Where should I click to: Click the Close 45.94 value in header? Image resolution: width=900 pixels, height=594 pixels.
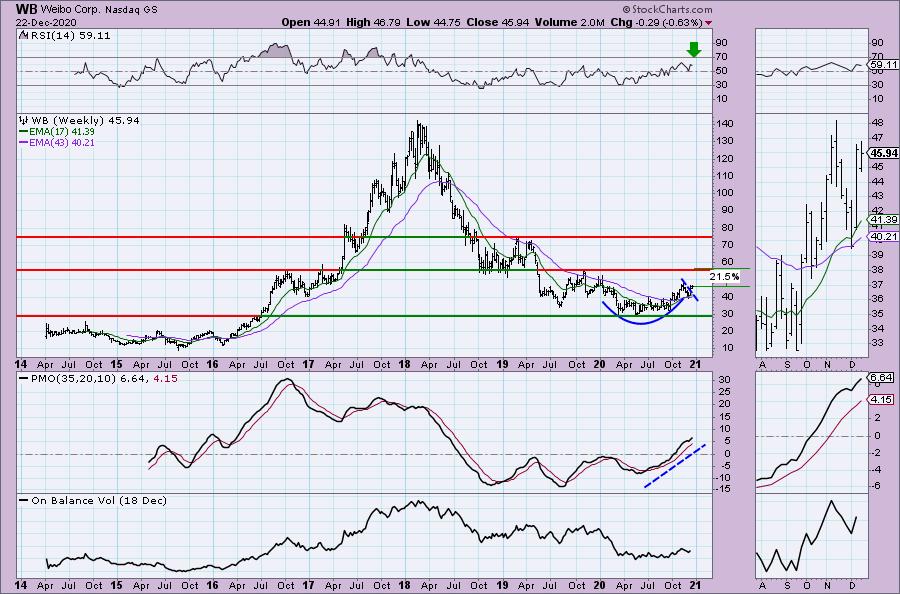click(498, 22)
